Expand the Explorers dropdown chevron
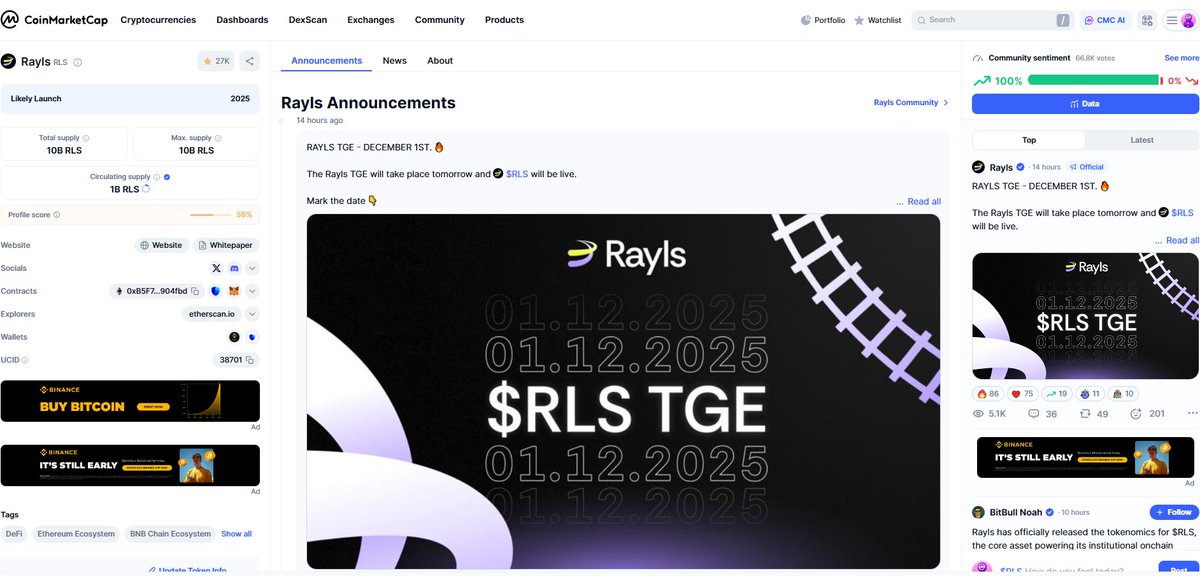 252,314
